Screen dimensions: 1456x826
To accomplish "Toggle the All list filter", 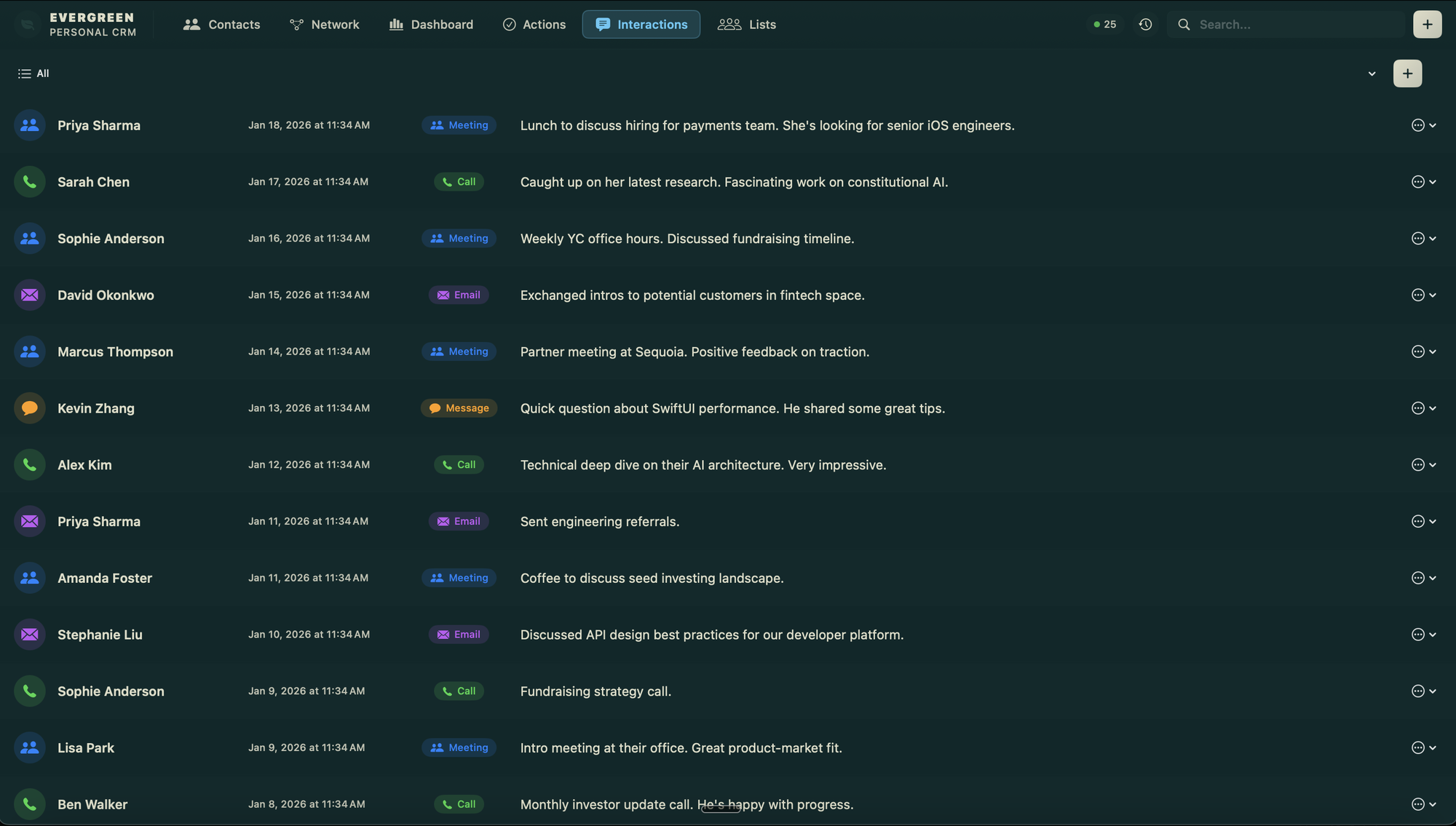I will point(33,74).
